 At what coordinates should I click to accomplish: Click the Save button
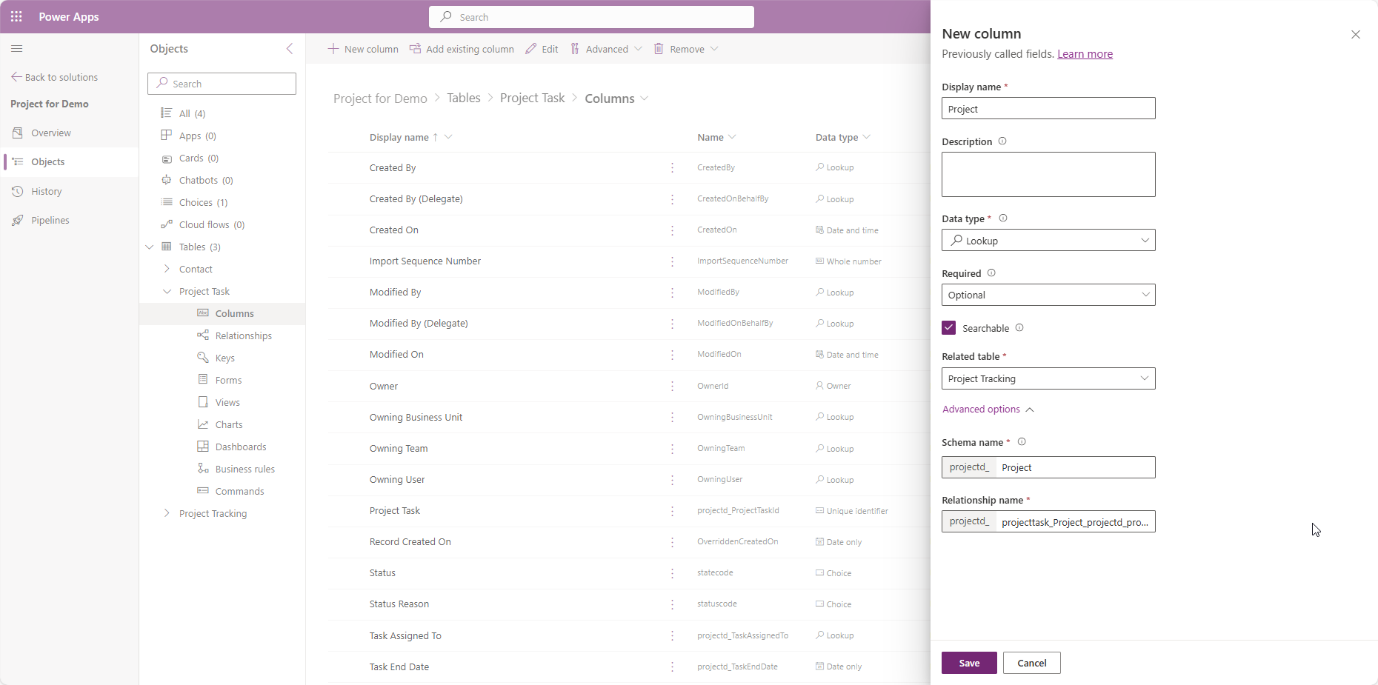point(969,663)
